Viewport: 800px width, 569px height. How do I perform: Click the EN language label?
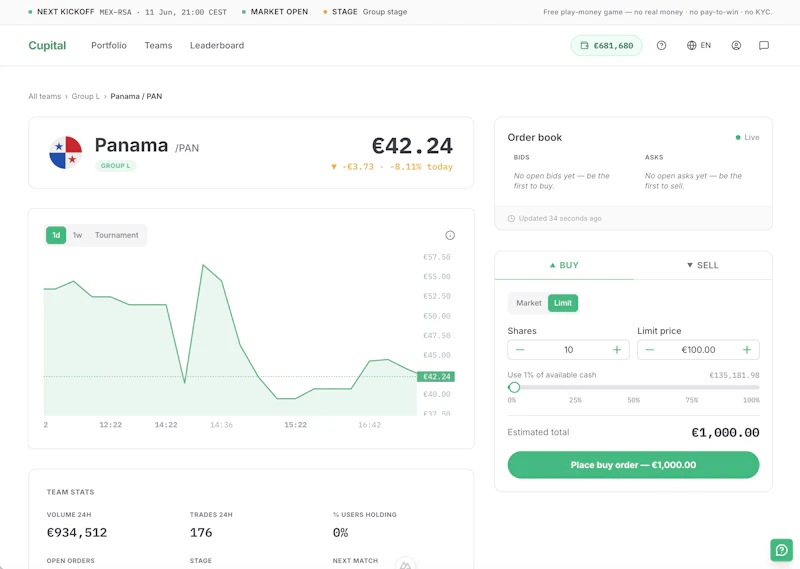[706, 45]
